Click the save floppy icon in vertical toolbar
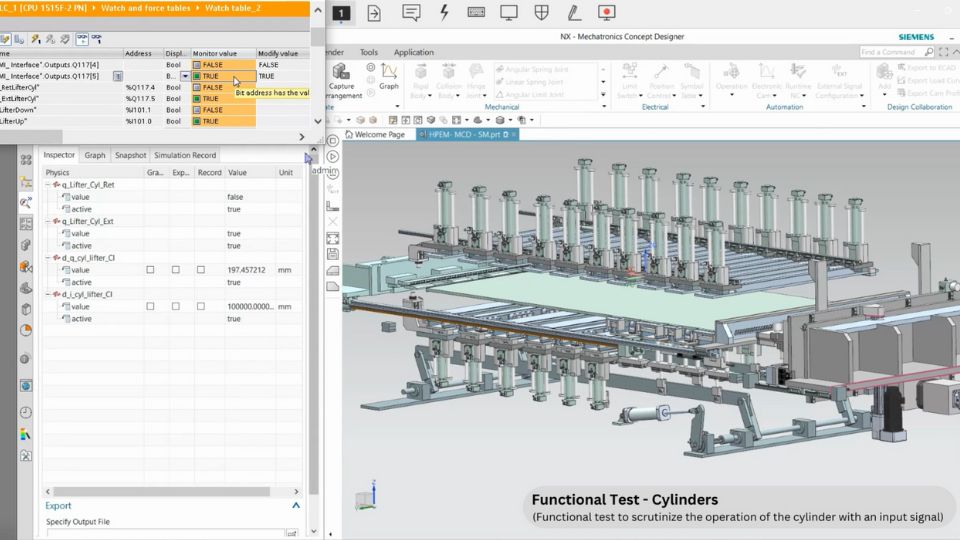960x540 pixels. (x=332, y=254)
